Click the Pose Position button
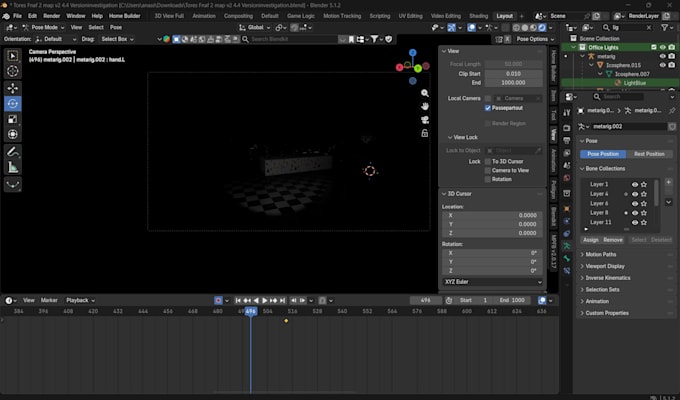The width and height of the screenshot is (680, 400). click(603, 154)
